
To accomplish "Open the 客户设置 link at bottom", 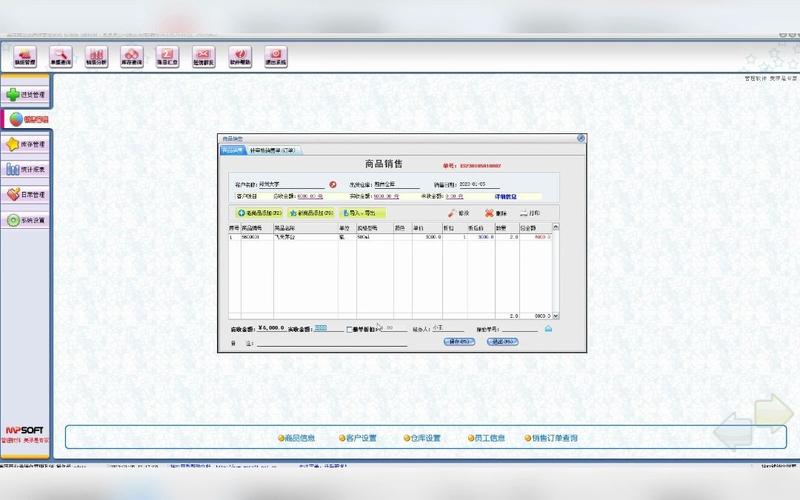I will point(358,438).
